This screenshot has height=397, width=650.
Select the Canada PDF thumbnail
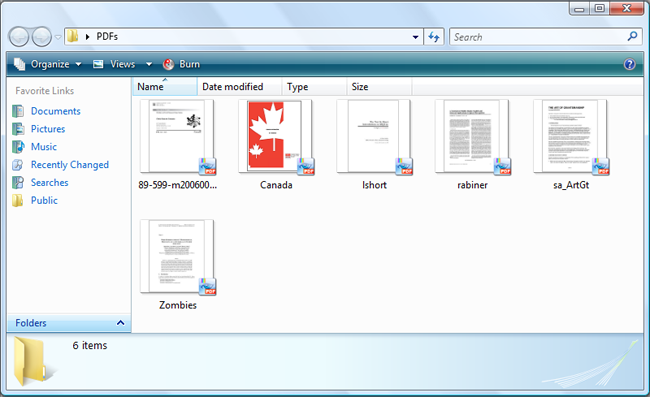coord(276,137)
